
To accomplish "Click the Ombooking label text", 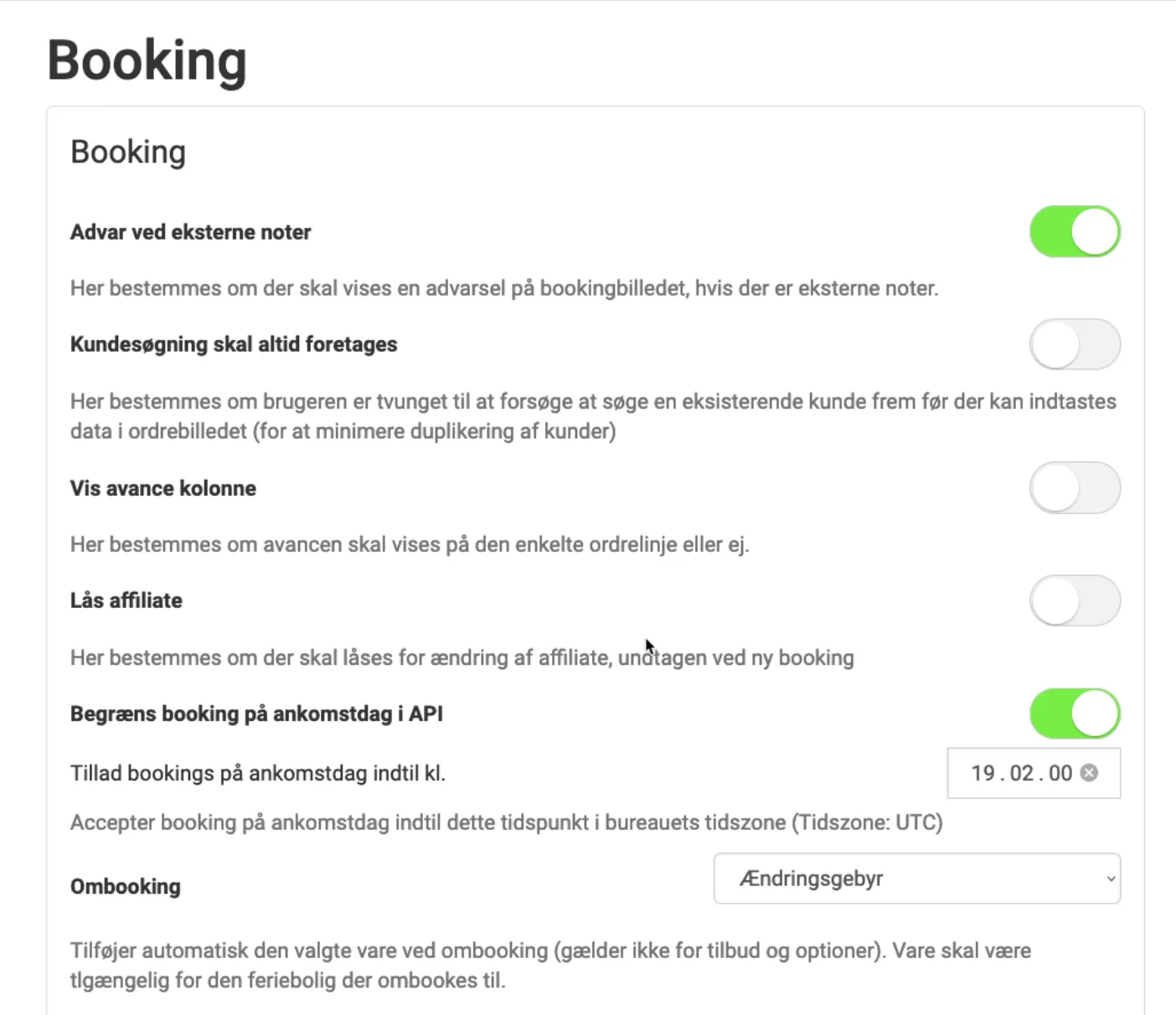I will click(126, 886).
